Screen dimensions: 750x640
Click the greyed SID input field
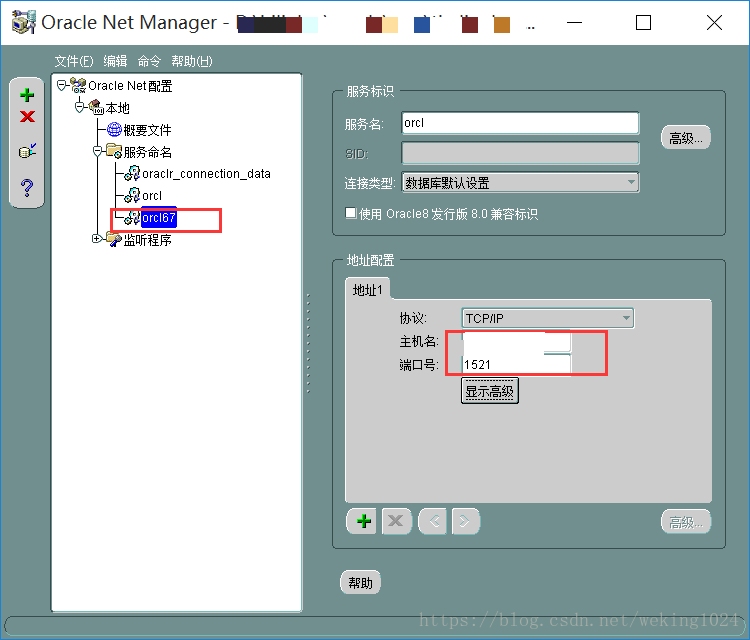pos(520,154)
